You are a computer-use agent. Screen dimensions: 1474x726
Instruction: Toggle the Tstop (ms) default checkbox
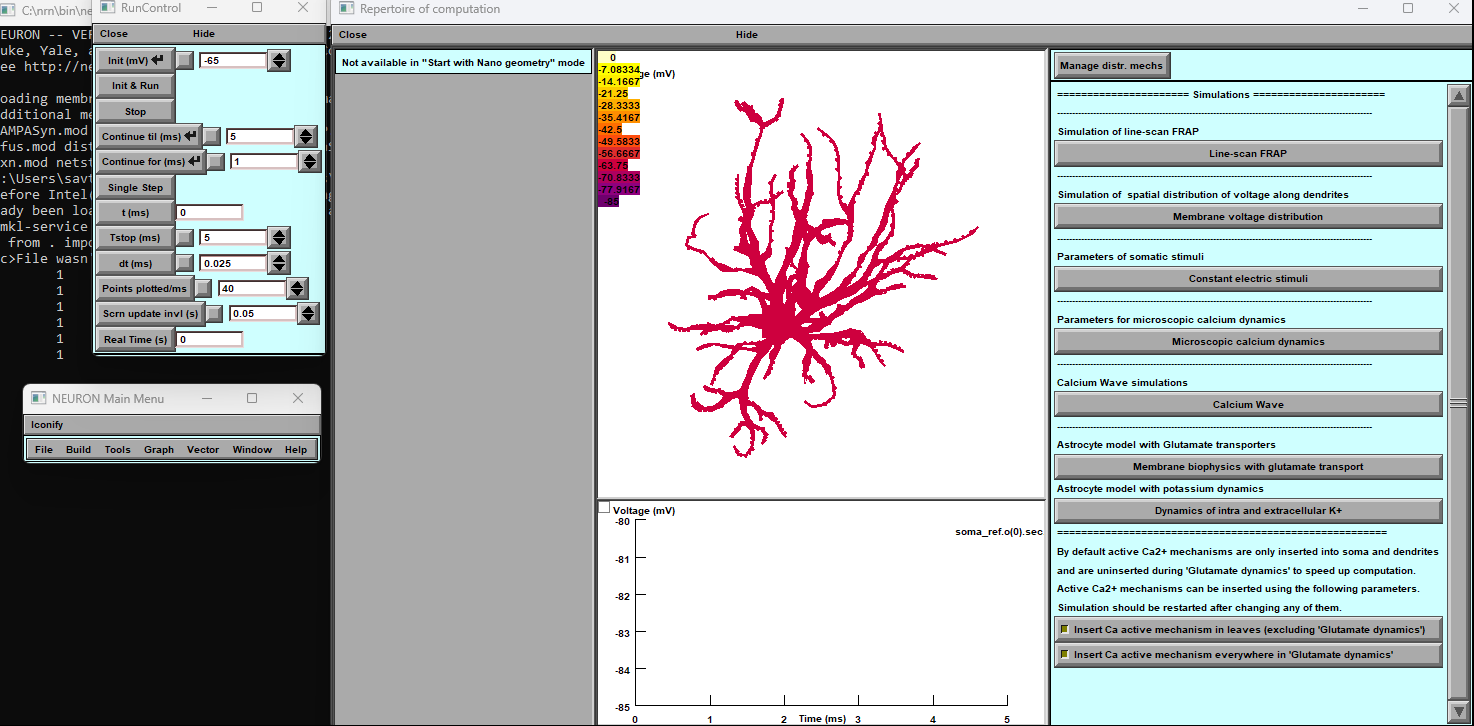click(185, 237)
